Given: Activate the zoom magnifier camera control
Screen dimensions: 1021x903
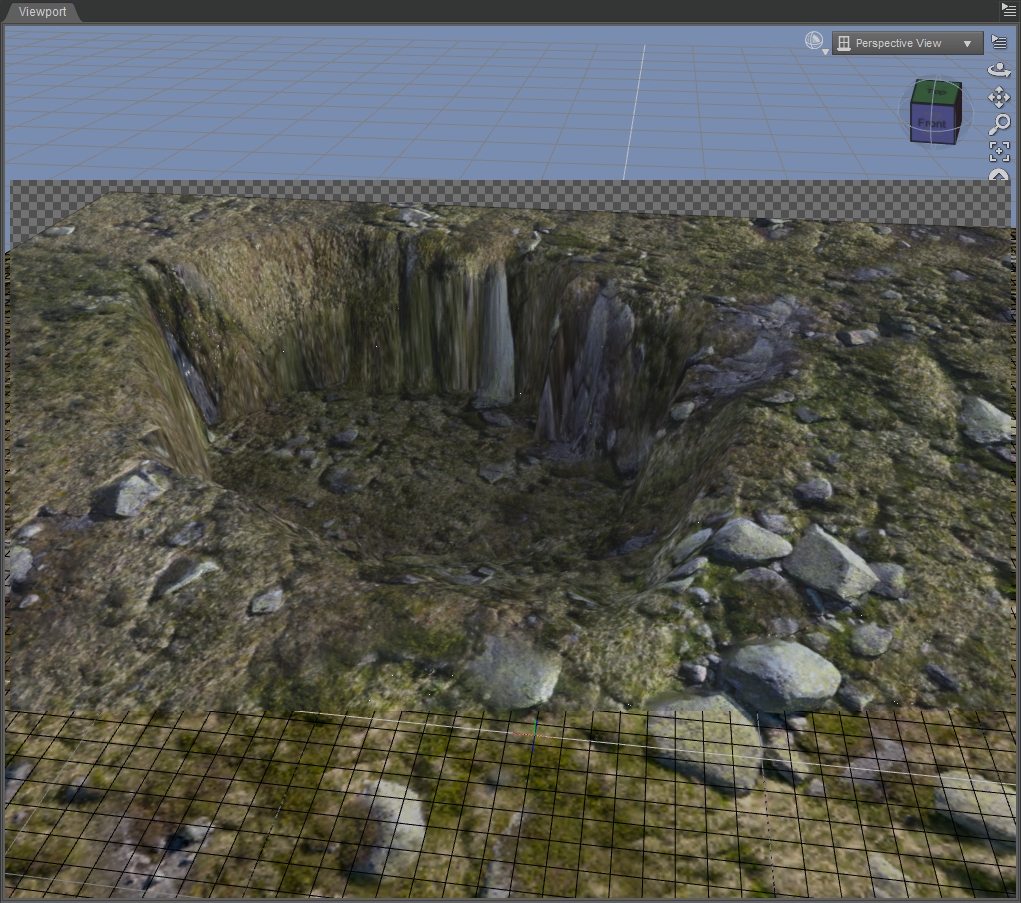Looking at the screenshot, I should pyautogui.click(x=999, y=124).
